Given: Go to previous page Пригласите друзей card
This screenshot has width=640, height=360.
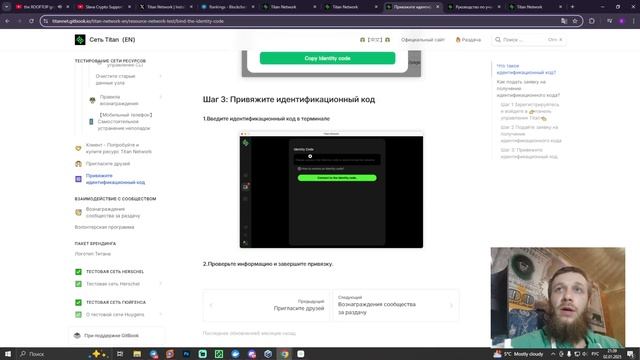Looking at the screenshot, I should click(x=266, y=305).
